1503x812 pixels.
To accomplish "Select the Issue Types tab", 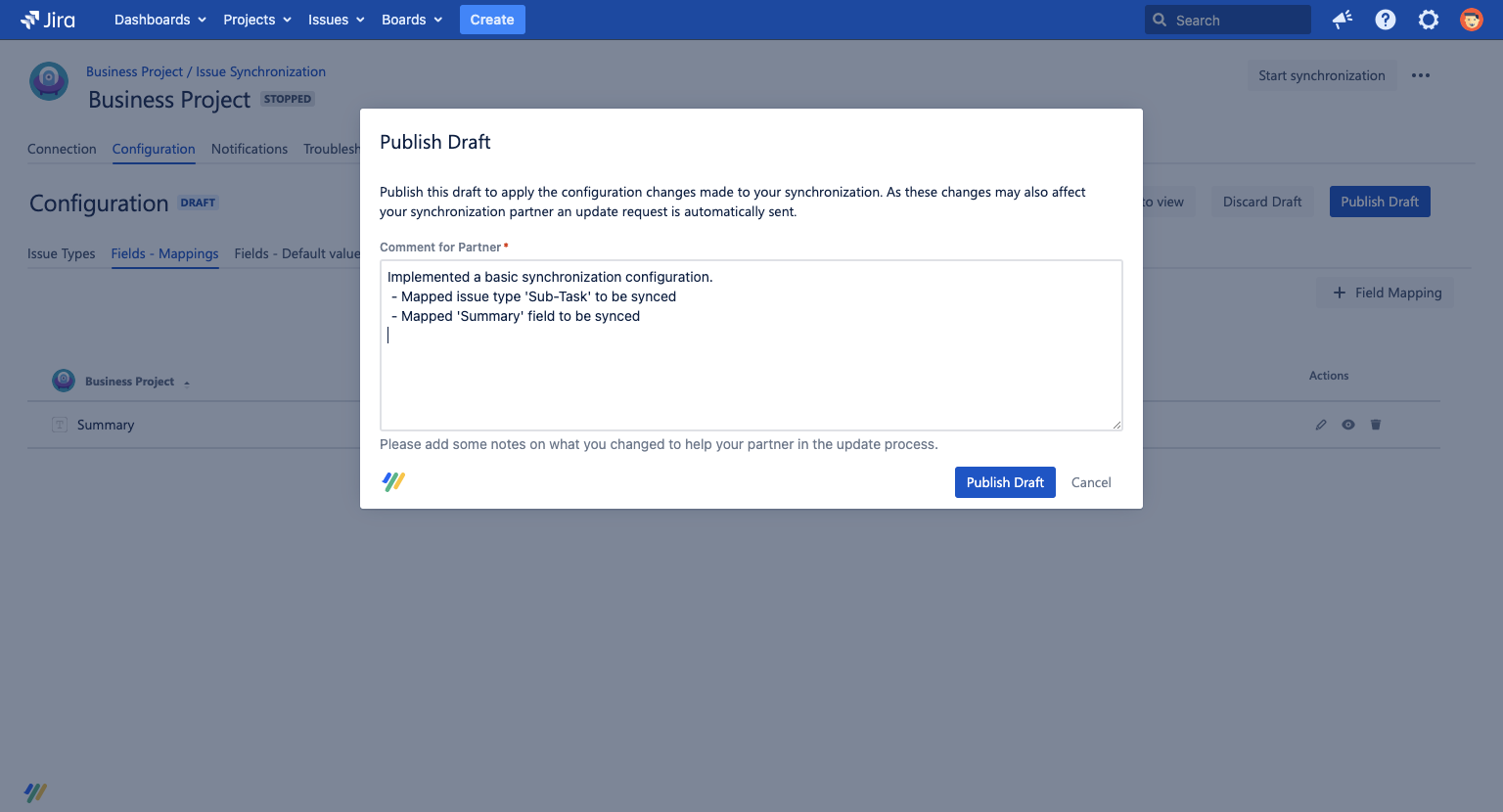I will 61,253.
